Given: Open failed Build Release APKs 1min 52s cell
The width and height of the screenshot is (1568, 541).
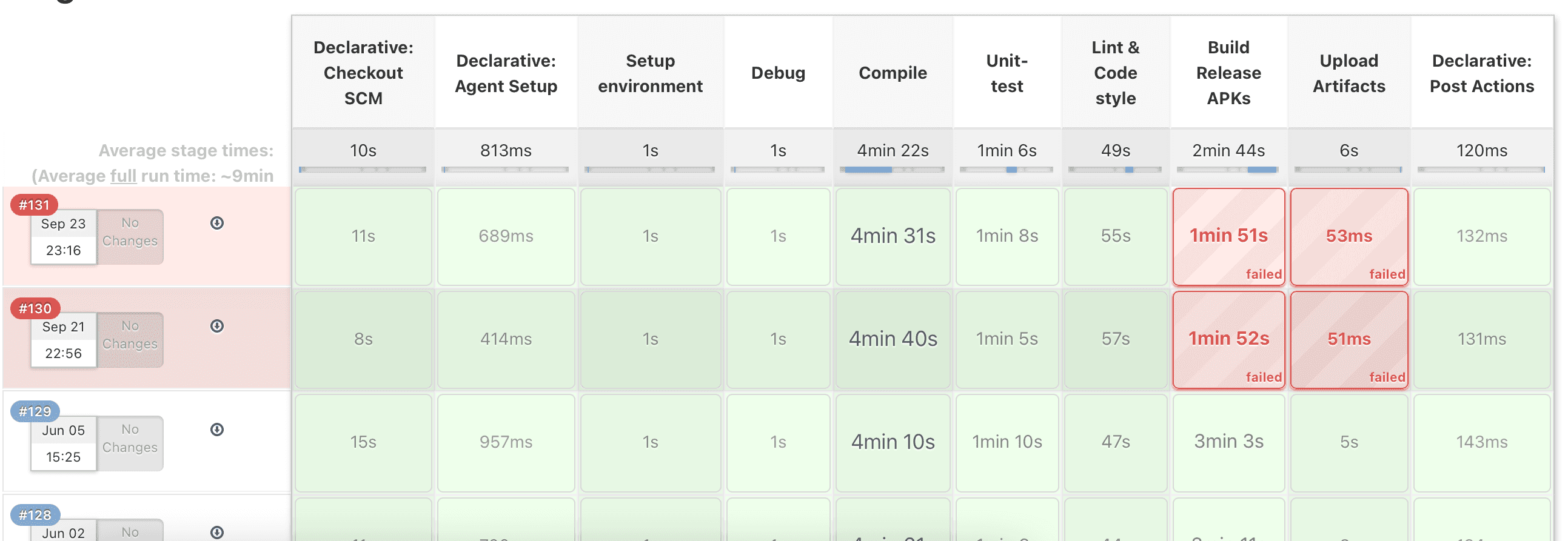Looking at the screenshot, I should [1228, 340].
